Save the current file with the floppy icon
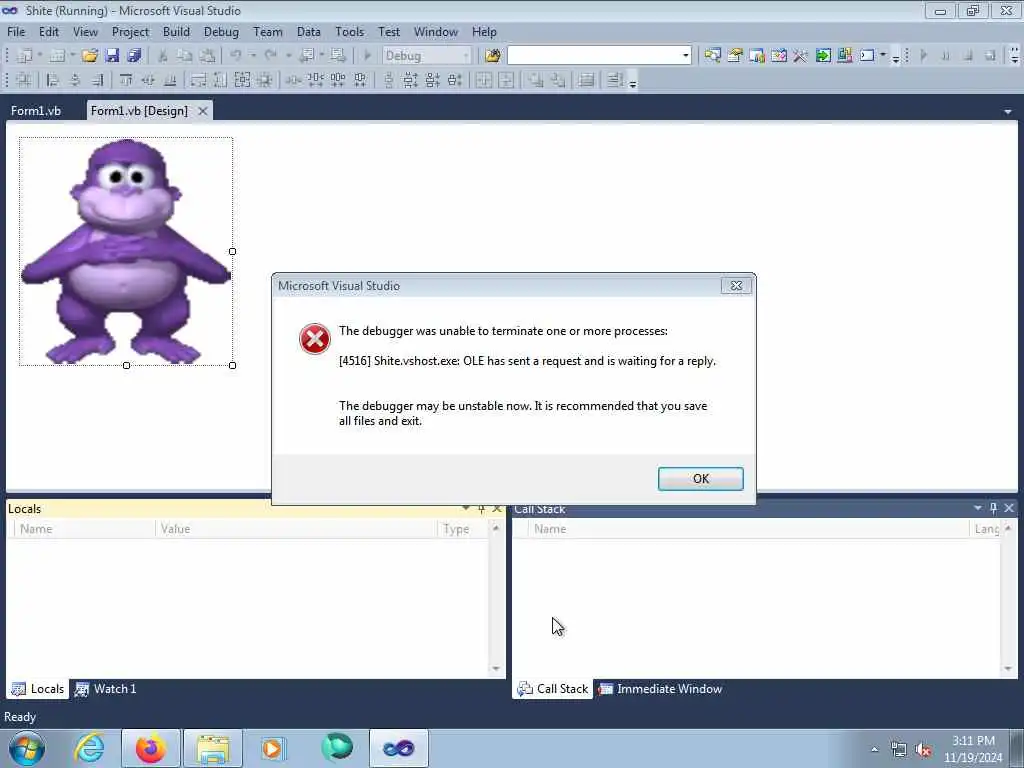This screenshot has width=1024, height=768. tap(112, 56)
